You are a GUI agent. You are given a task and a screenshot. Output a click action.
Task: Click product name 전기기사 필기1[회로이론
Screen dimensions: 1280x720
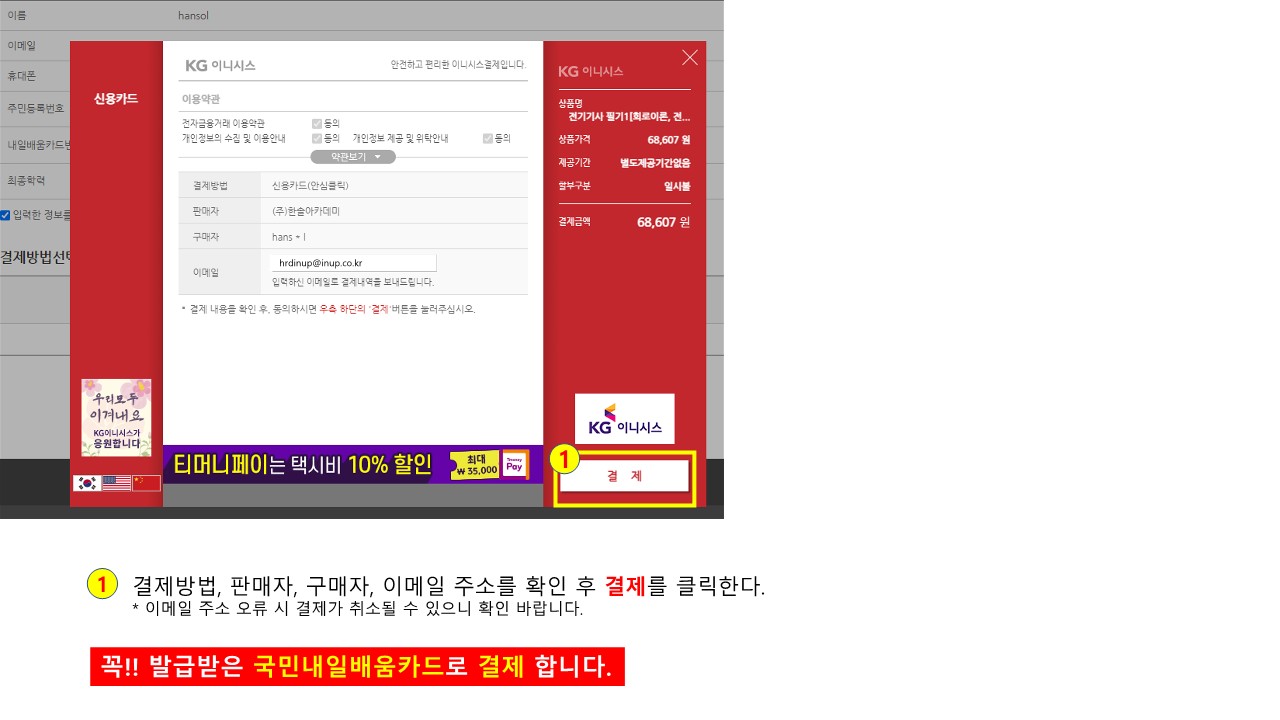pyautogui.click(x=629, y=117)
